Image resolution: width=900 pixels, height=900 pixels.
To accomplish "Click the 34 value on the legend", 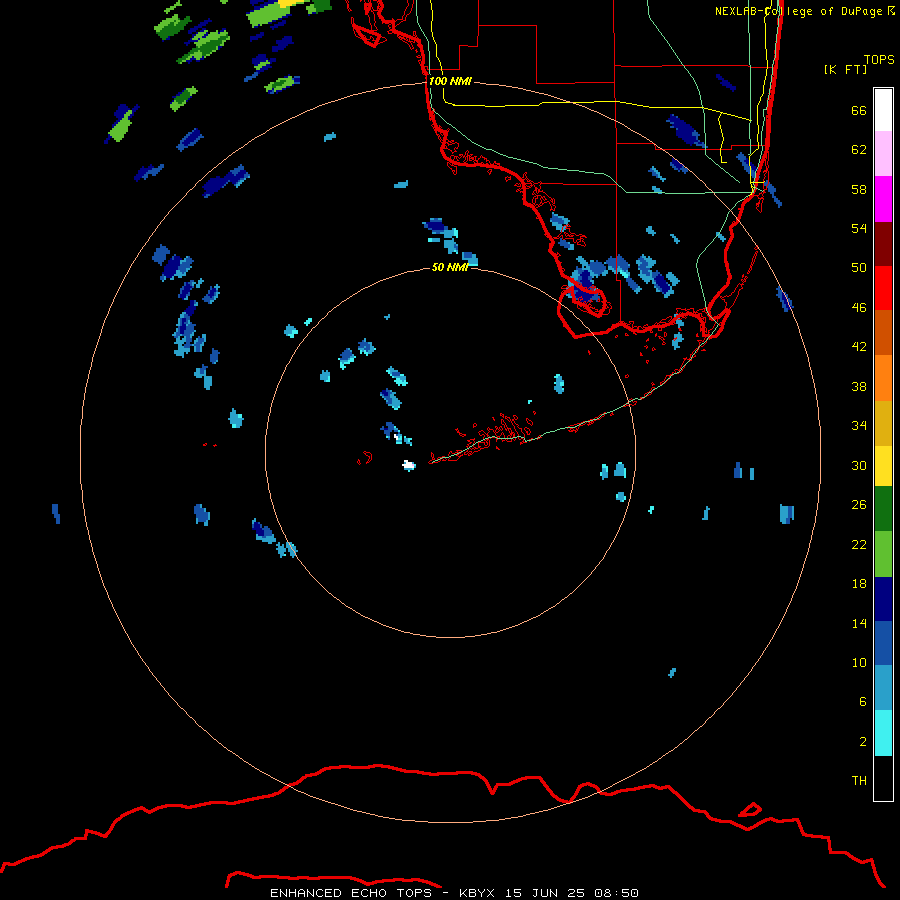I will pos(859,426).
